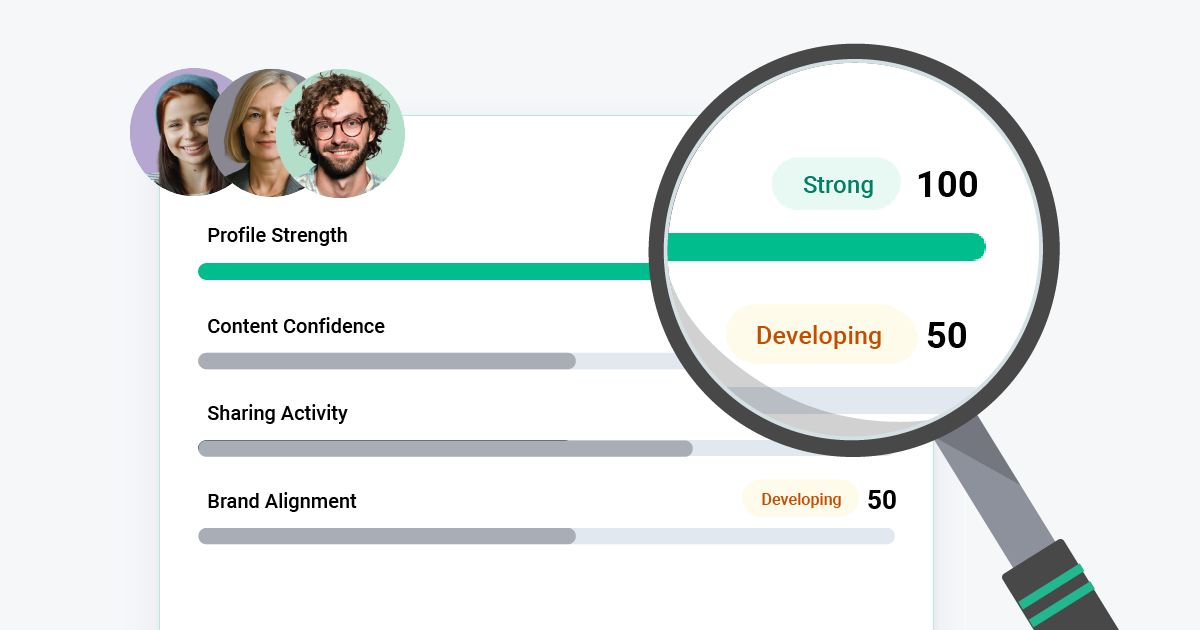
Task: Click the score 50 next to Brand Alignment
Action: (881, 500)
